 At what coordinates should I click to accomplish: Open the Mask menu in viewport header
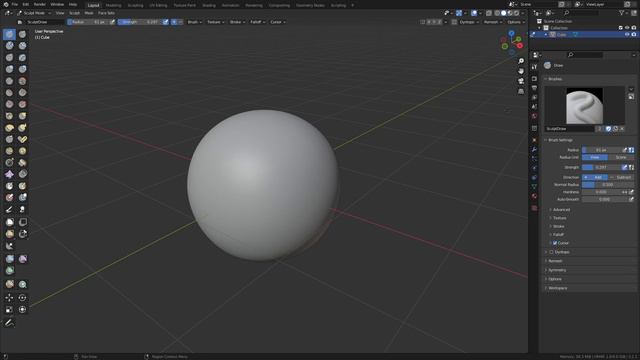click(x=89, y=13)
